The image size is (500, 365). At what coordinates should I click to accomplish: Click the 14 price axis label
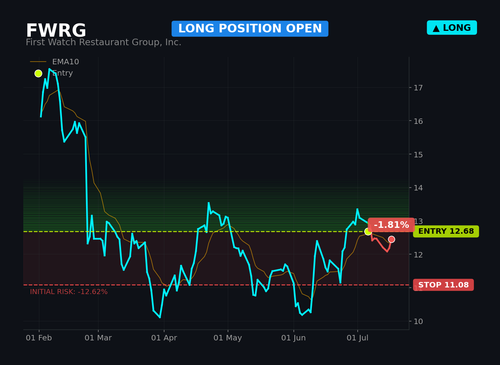418,188
